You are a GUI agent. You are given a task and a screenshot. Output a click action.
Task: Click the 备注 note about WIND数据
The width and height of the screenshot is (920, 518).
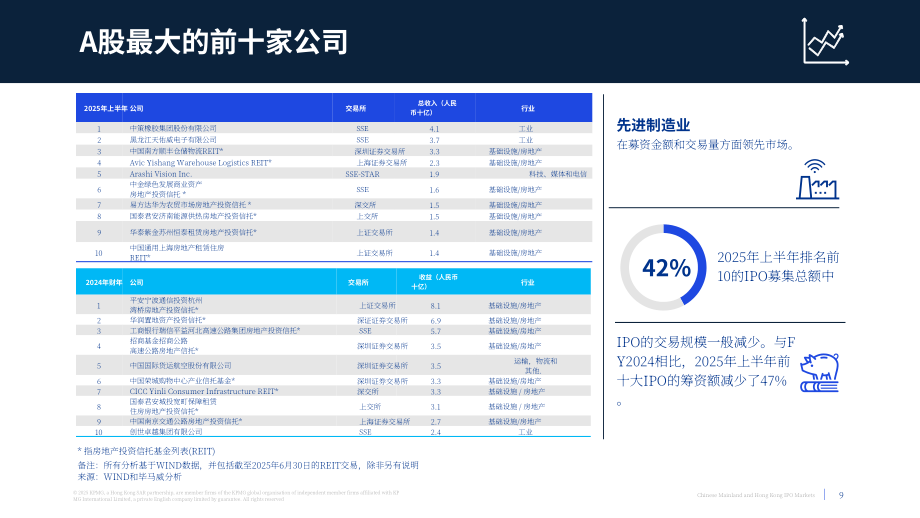pyautogui.click(x=248, y=465)
